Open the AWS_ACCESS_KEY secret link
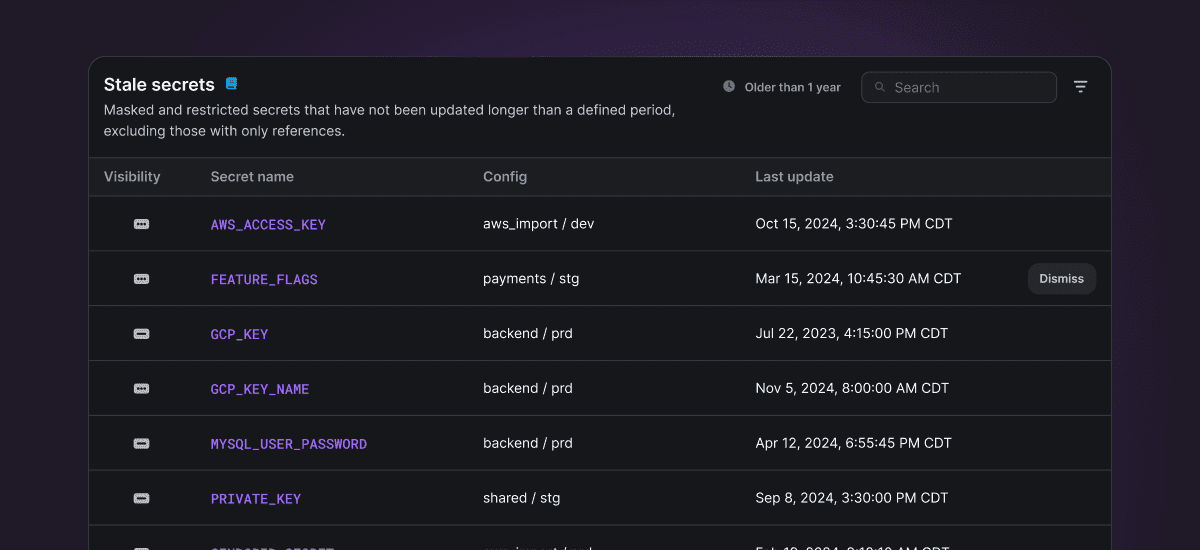 pos(268,225)
